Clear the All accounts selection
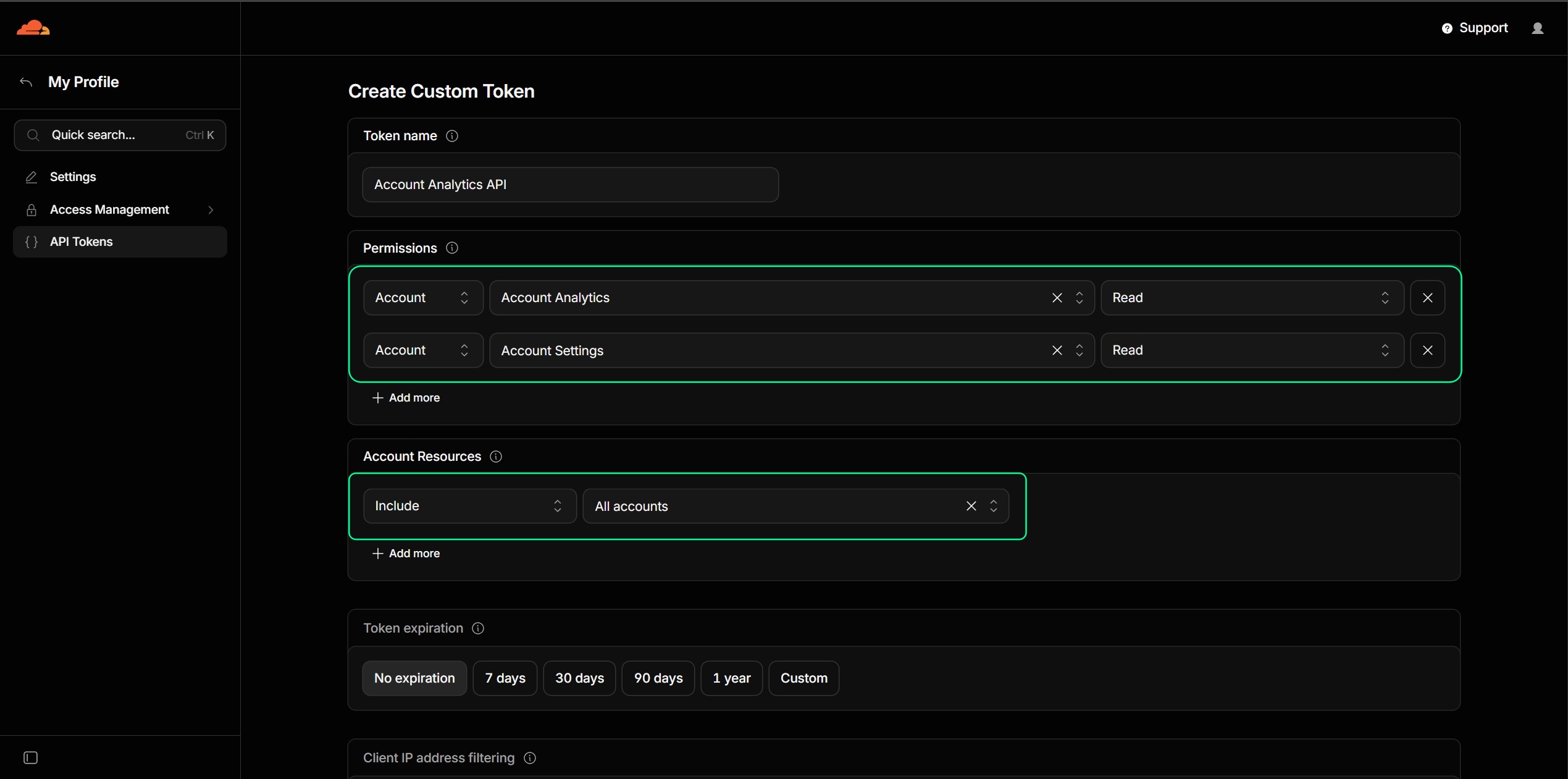Viewport: 1568px width, 779px height. [971, 506]
